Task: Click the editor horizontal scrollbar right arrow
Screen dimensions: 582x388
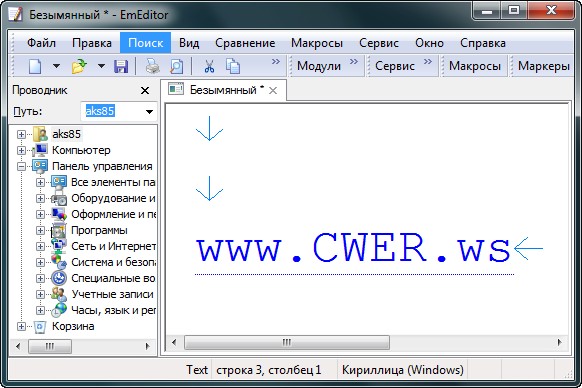Action: point(559,342)
